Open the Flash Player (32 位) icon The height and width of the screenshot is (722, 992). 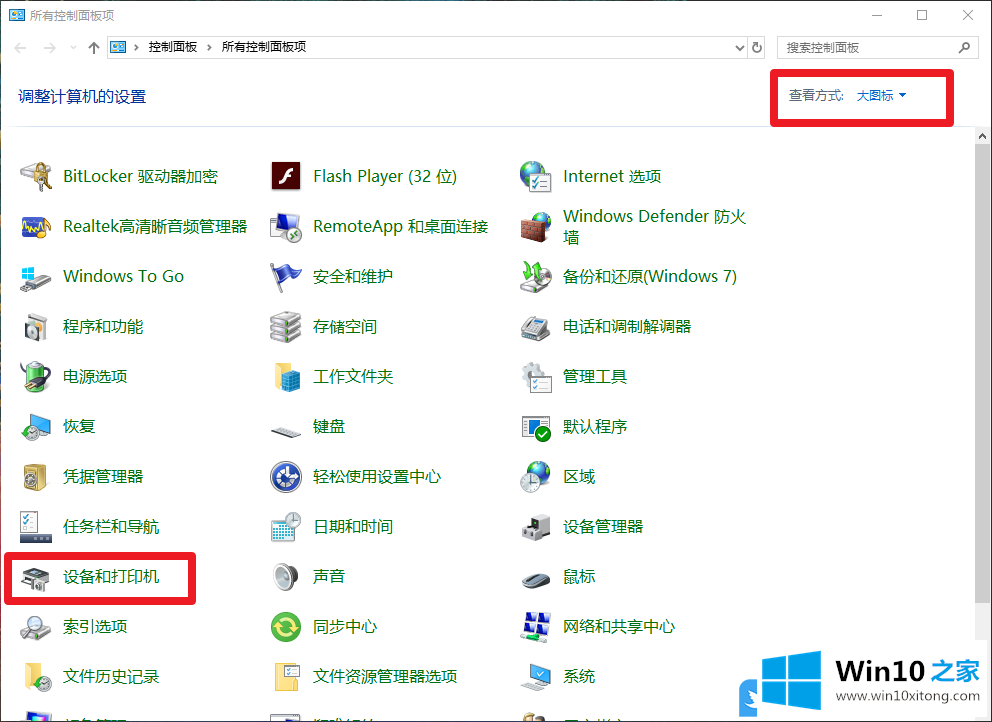[x=285, y=177]
